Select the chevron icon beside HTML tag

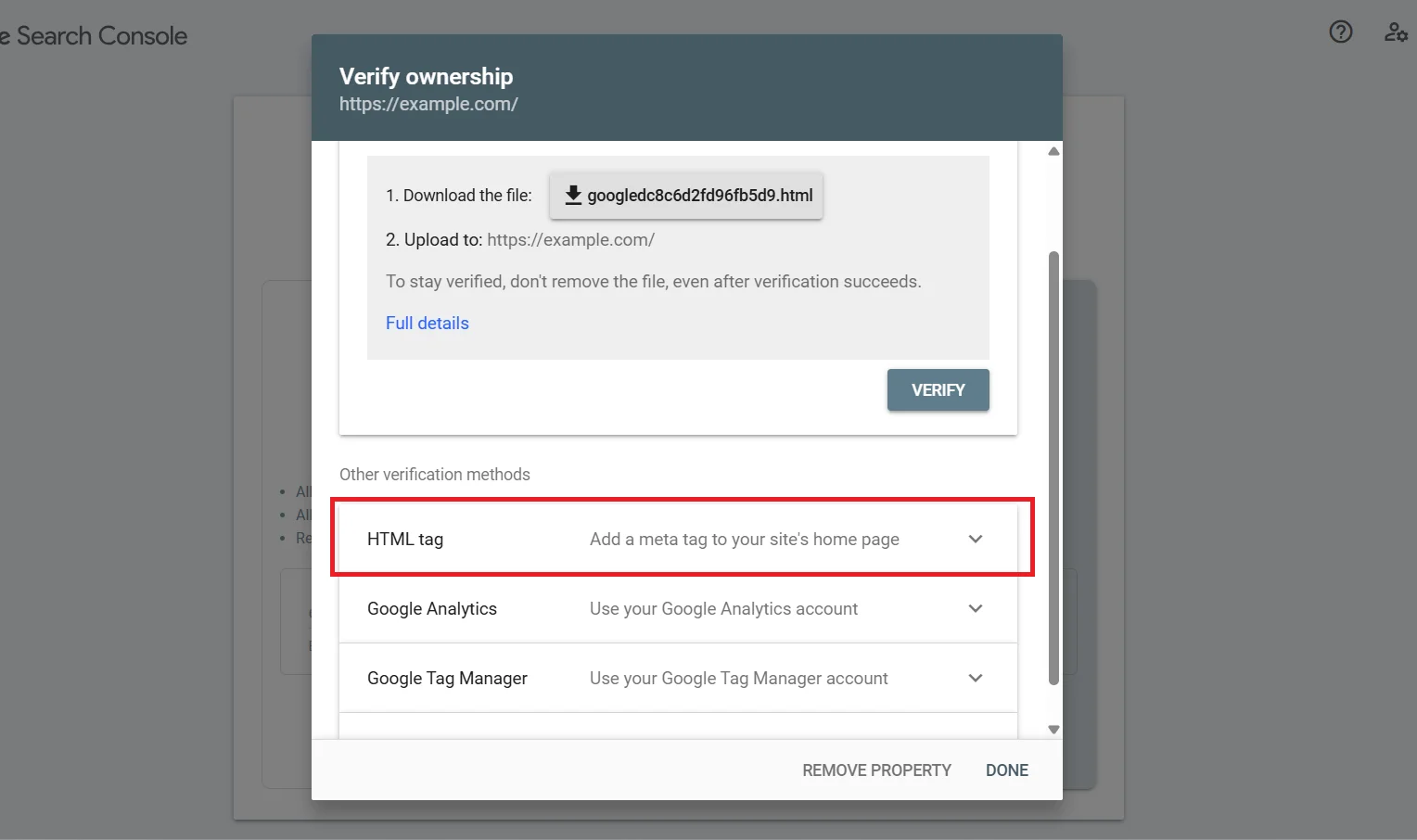tap(975, 539)
